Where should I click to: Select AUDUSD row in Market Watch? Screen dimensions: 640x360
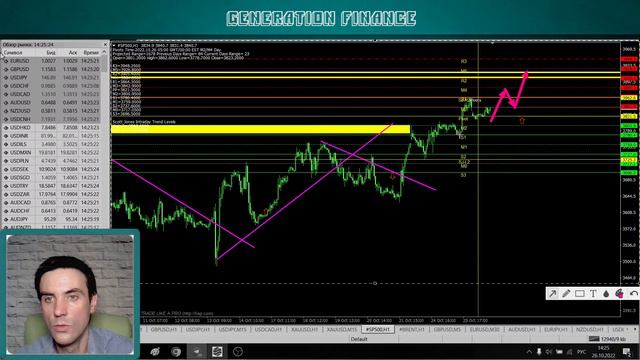click(51, 102)
